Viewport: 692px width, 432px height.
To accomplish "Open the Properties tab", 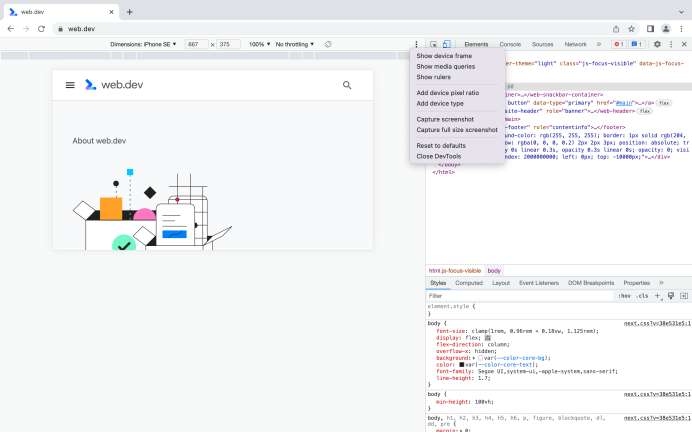I will [x=636, y=283].
